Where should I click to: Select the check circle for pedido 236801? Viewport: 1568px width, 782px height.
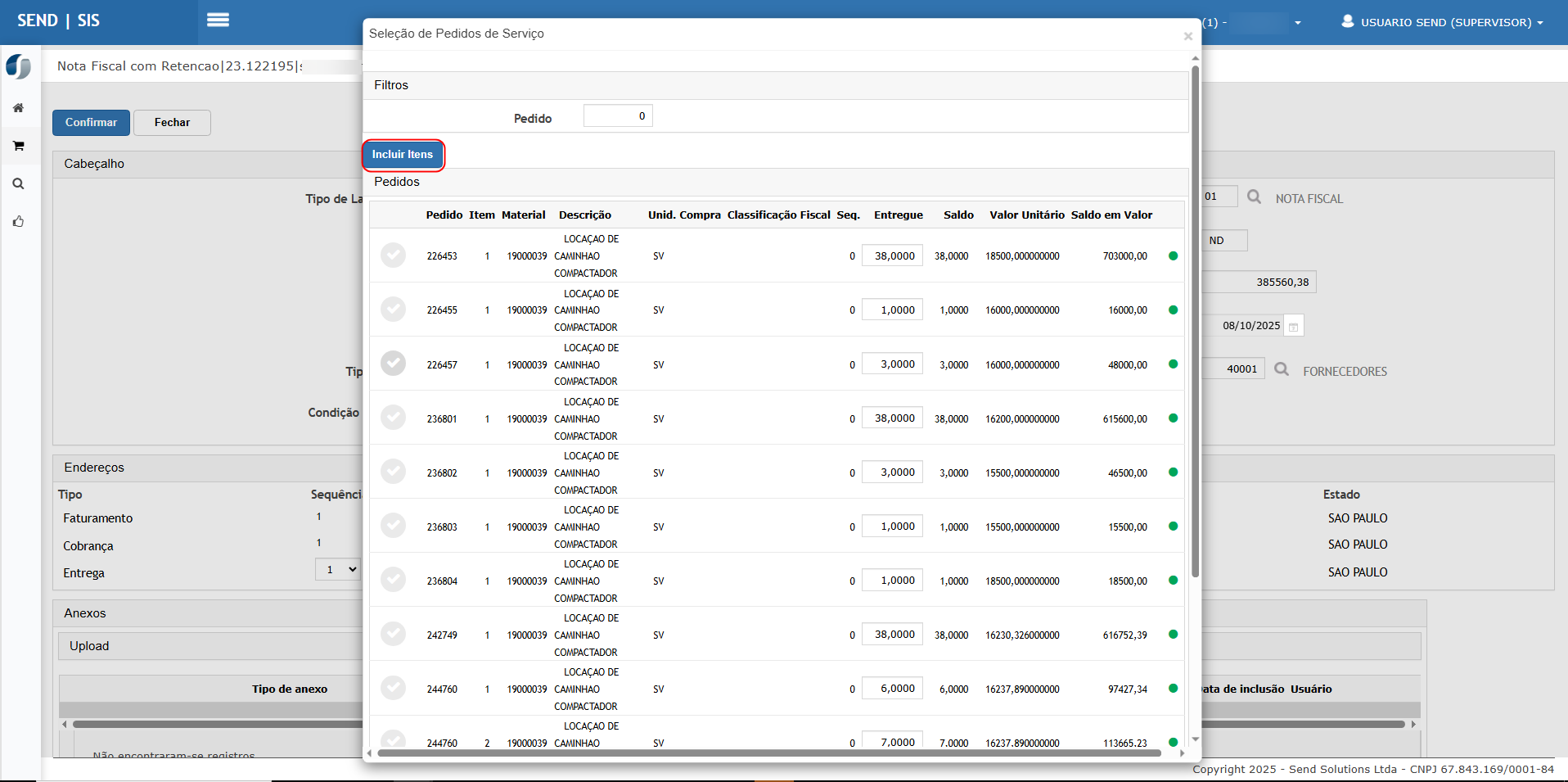pos(394,418)
